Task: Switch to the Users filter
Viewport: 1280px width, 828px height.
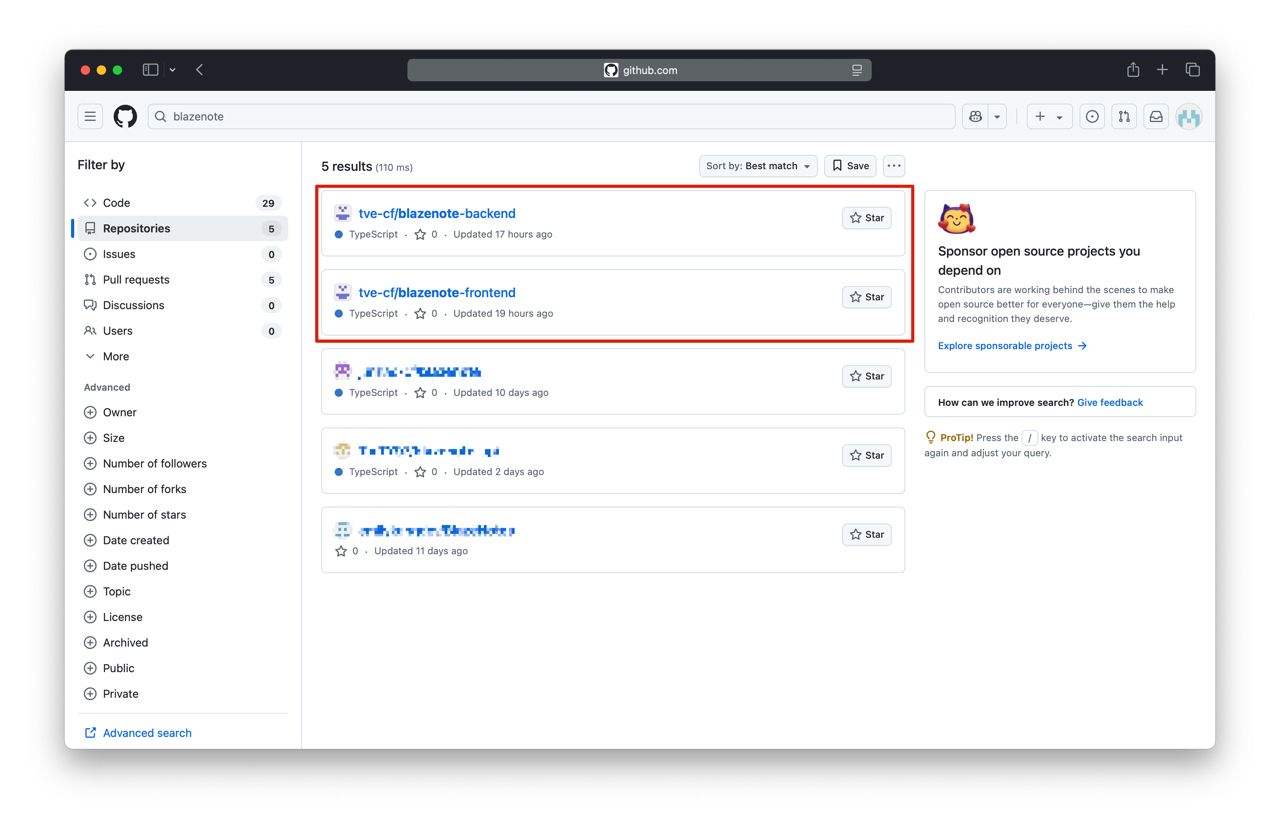Action: pos(117,331)
